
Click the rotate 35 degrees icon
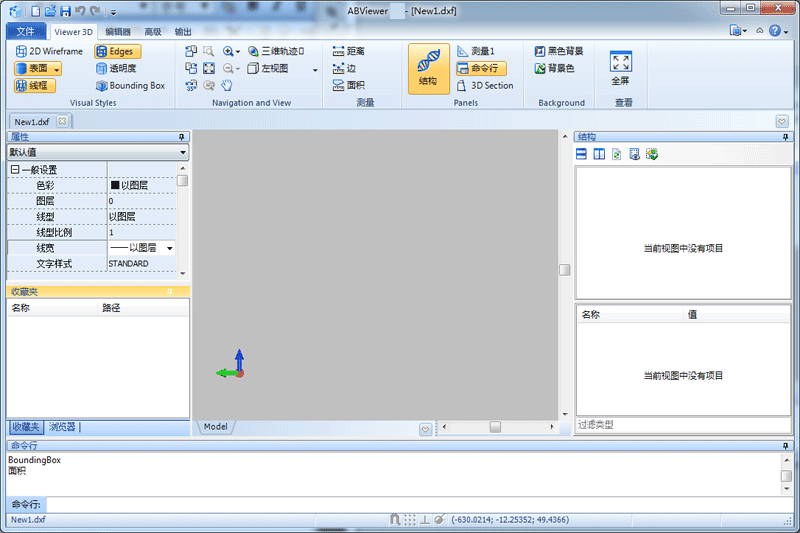coord(191,85)
